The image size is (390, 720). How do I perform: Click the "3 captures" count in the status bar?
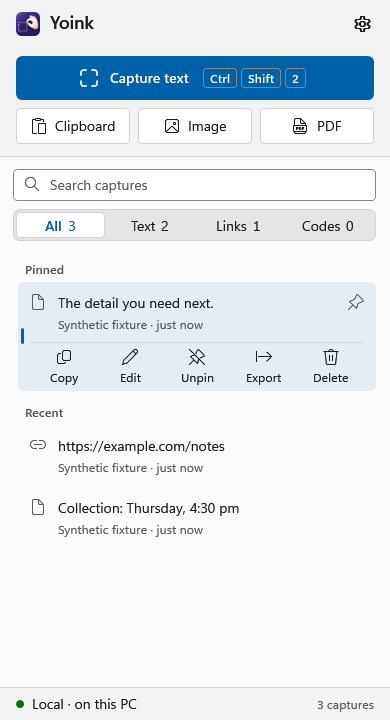pyautogui.click(x=345, y=705)
